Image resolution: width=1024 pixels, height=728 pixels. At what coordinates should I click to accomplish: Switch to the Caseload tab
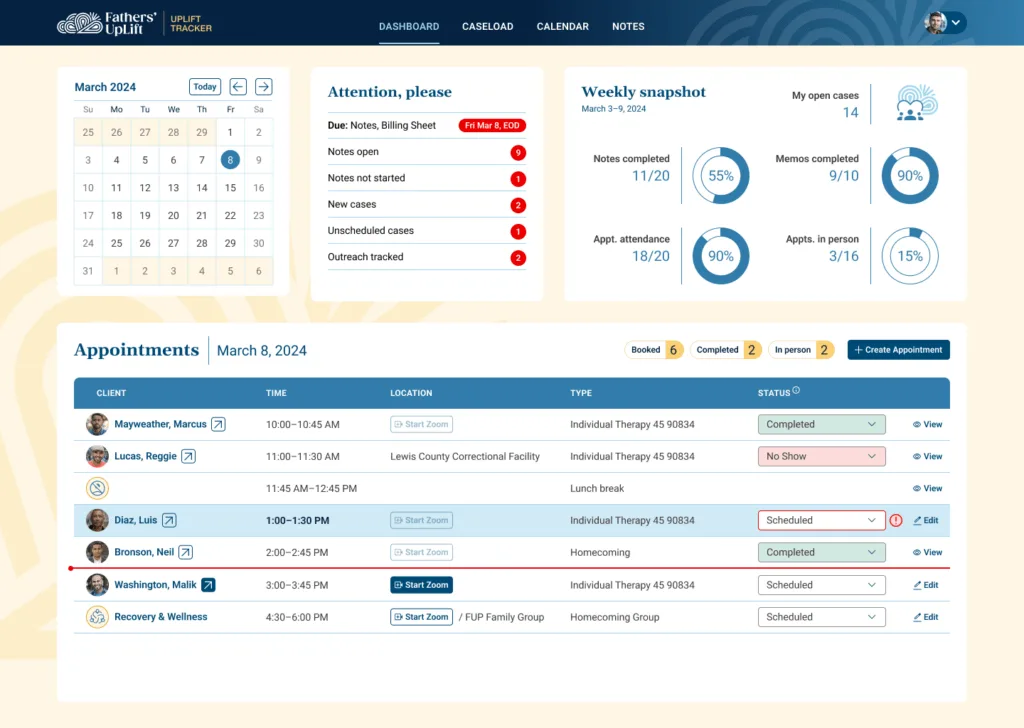487,26
